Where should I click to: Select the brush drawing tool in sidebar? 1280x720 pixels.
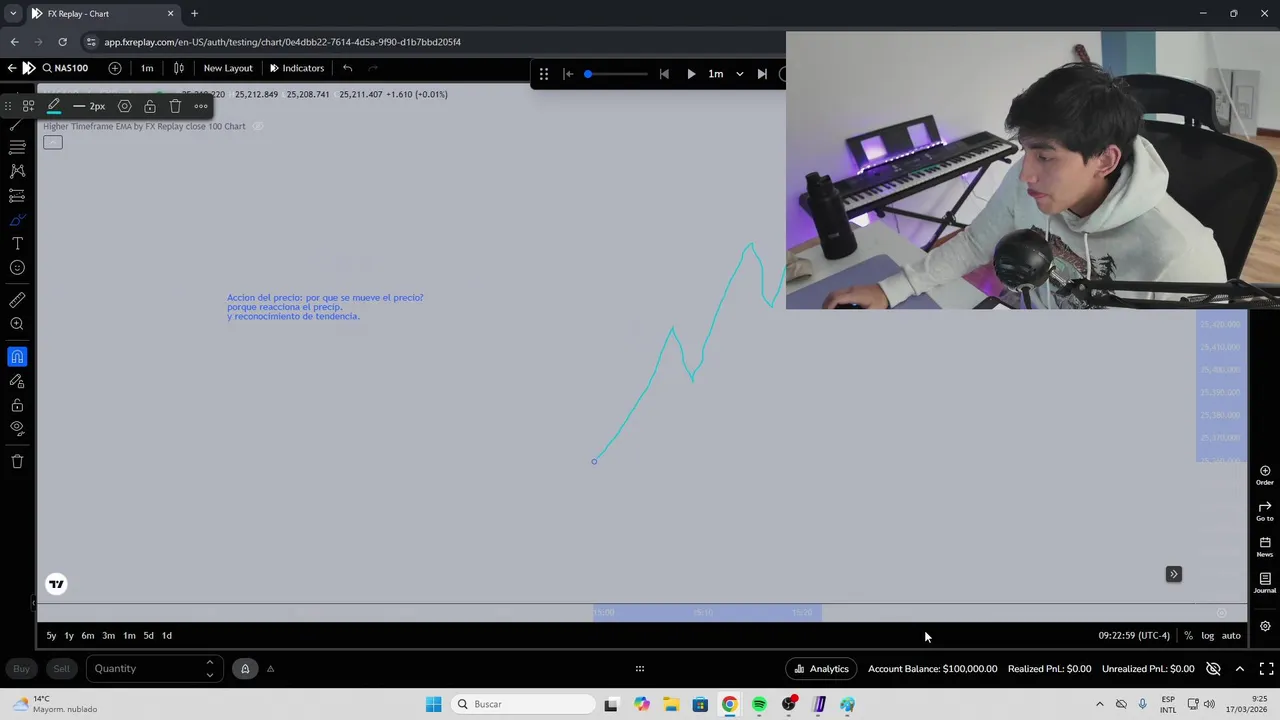click(x=17, y=220)
